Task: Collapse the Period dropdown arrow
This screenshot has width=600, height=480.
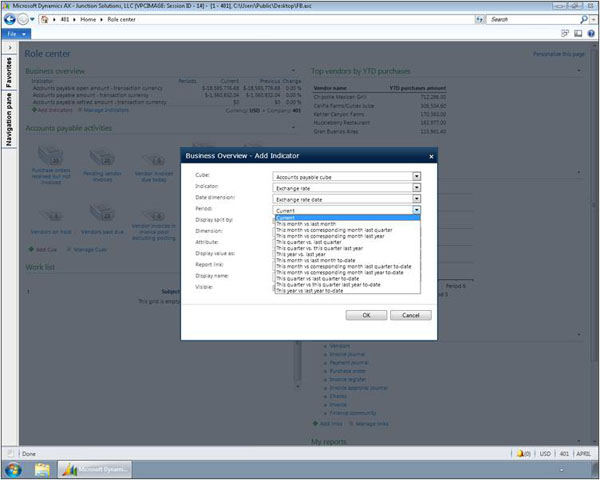Action: (x=417, y=211)
